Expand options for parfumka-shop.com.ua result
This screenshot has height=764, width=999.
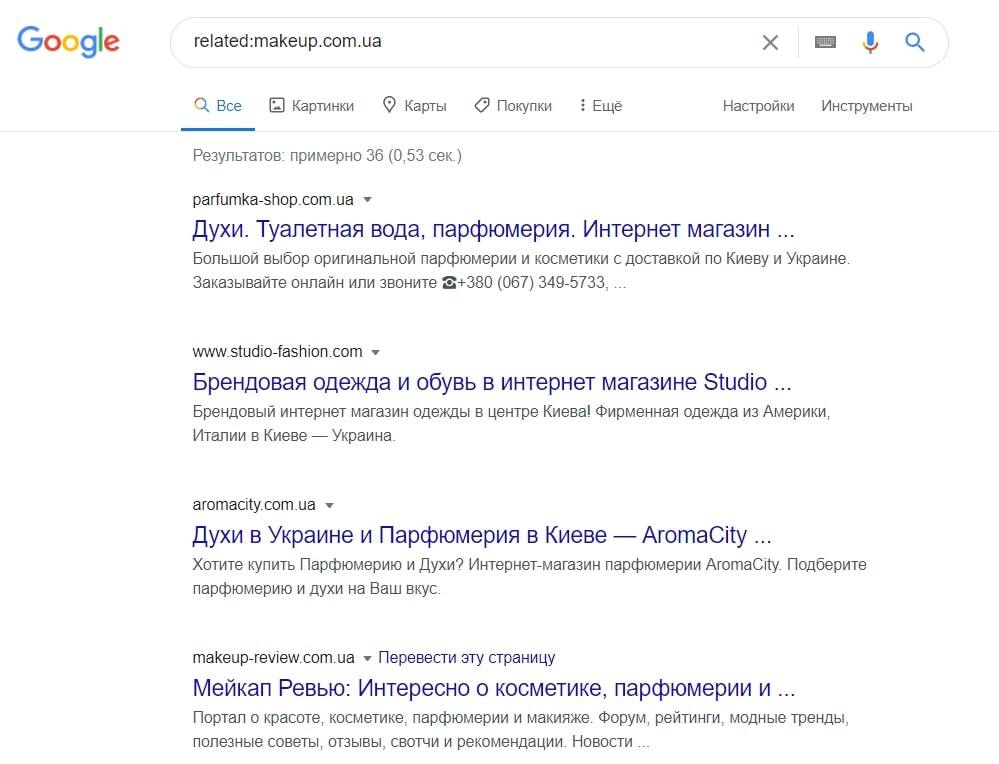click(367, 199)
